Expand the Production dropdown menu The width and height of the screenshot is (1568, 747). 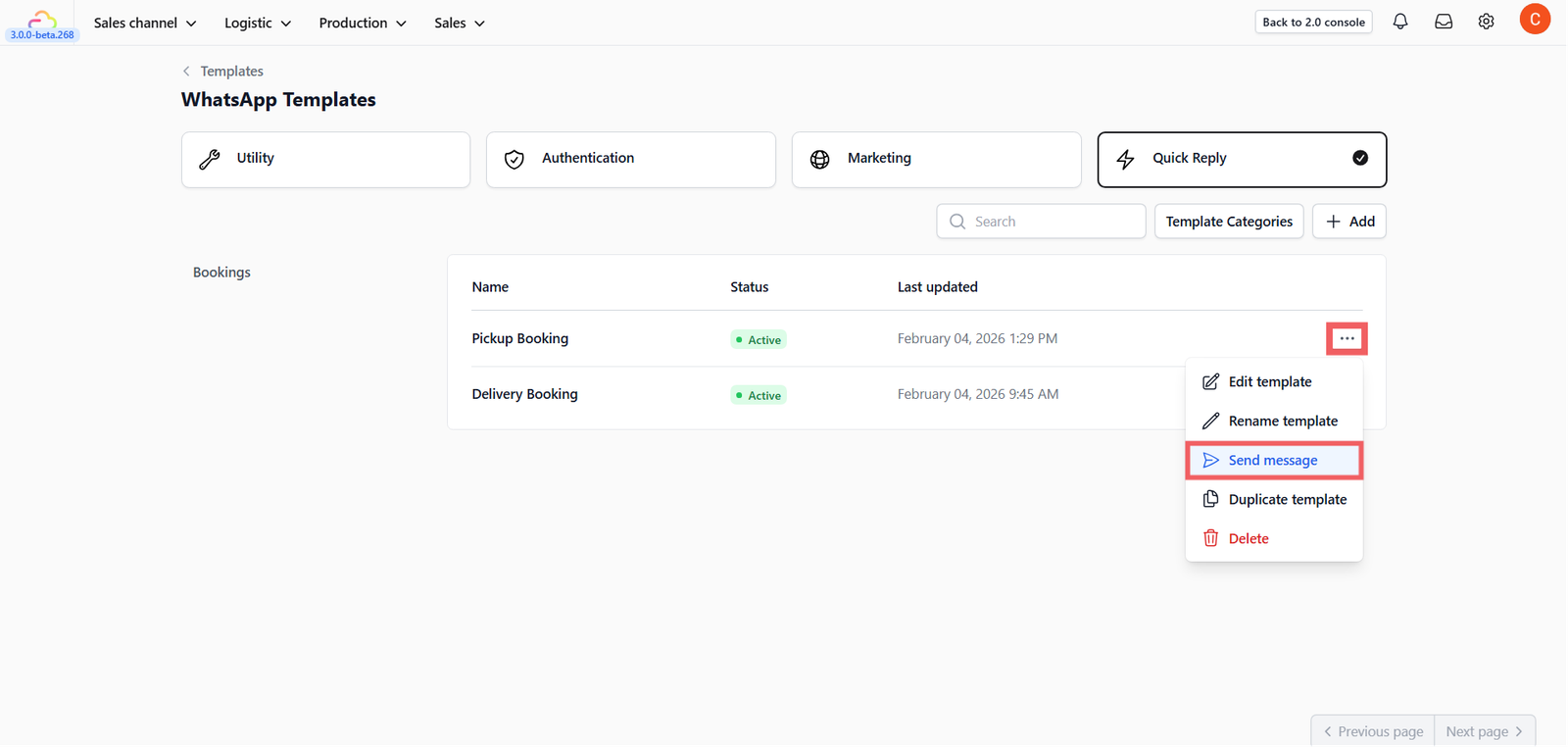tap(363, 23)
